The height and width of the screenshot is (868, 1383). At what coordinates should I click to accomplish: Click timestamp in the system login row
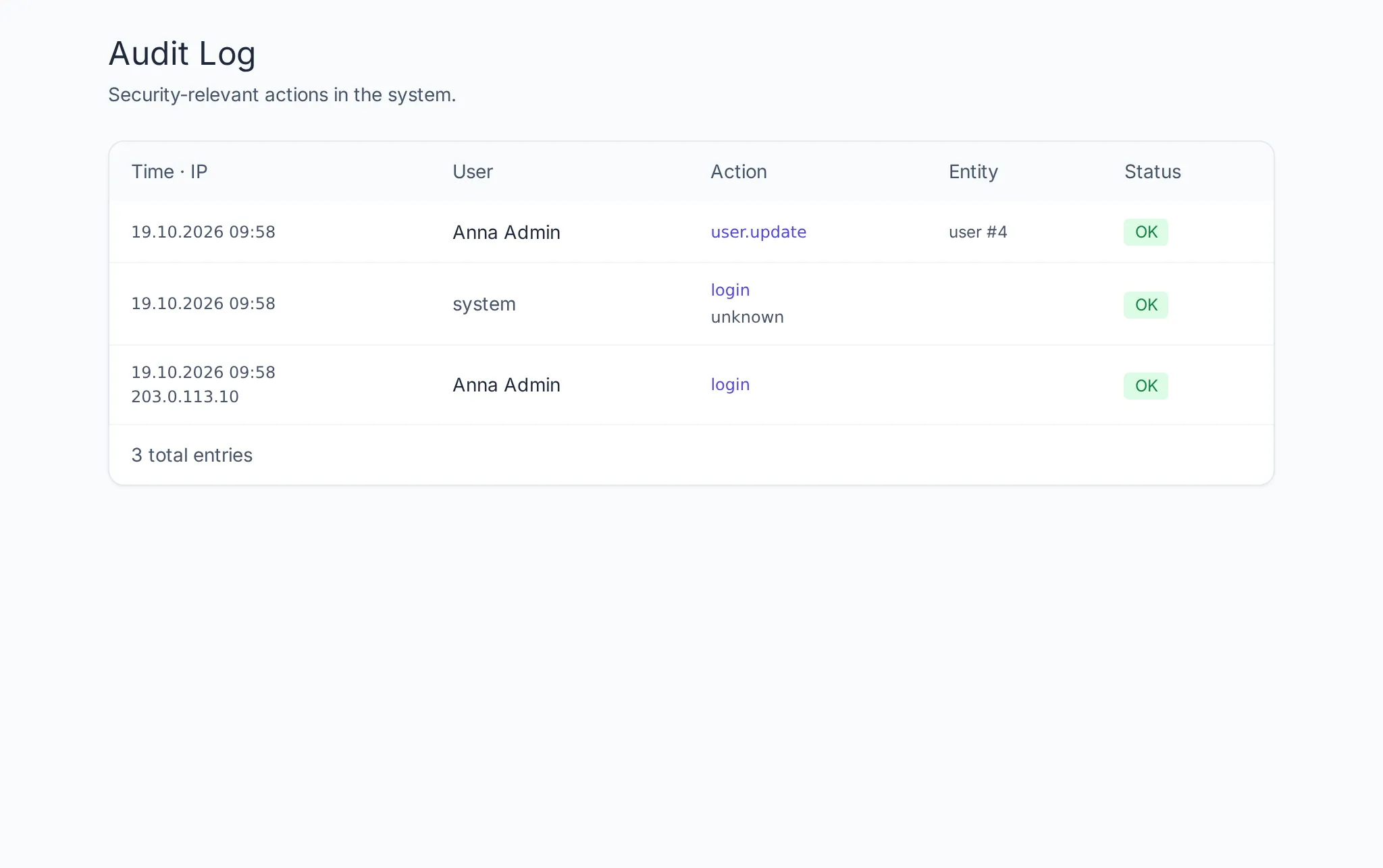[x=203, y=304]
